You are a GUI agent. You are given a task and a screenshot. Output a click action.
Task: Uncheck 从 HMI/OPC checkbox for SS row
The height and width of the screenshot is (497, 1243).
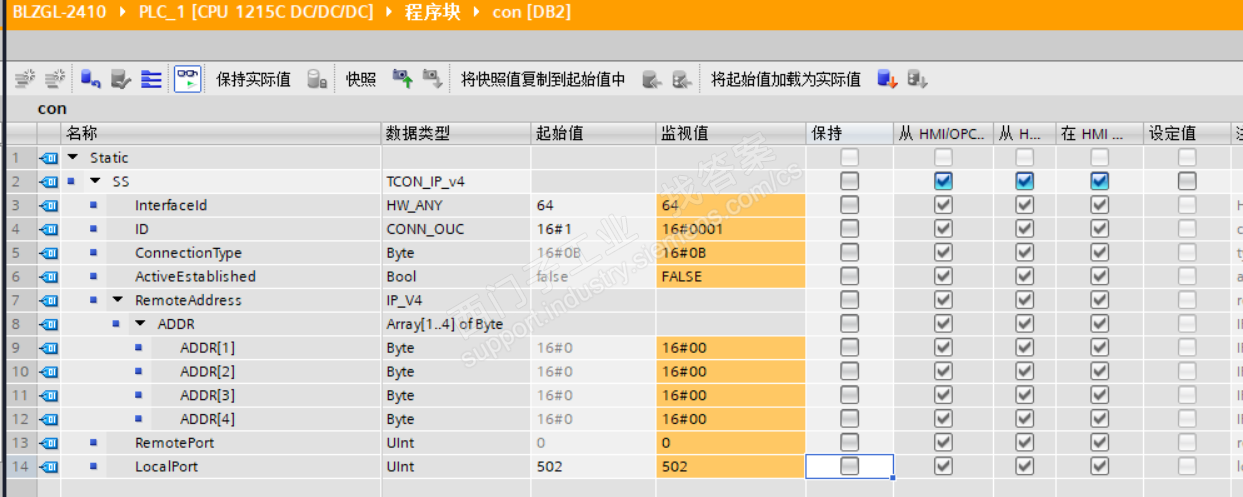click(x=943, y=181)
